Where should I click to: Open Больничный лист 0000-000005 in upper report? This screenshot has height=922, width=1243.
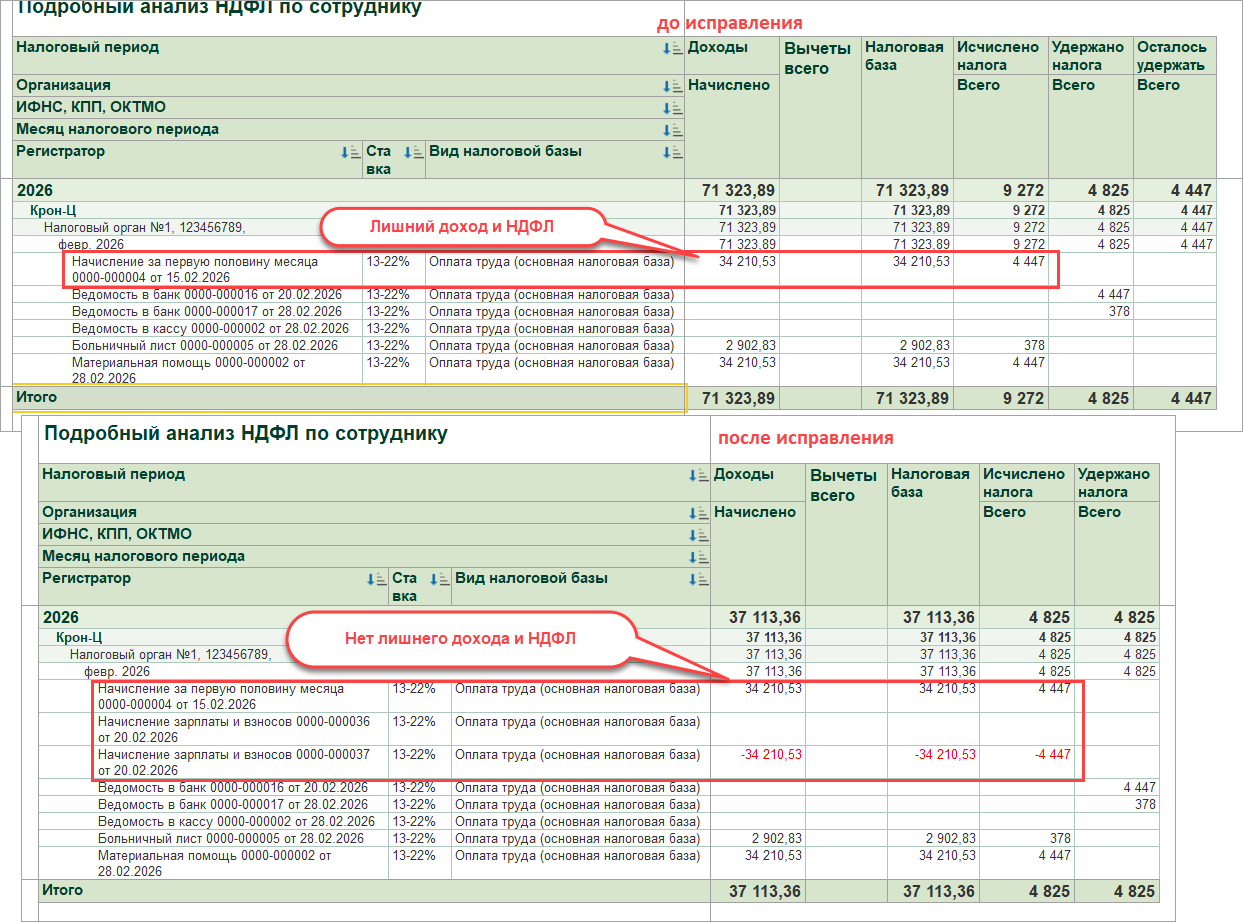pyautogui.click(x=205, y=345)
